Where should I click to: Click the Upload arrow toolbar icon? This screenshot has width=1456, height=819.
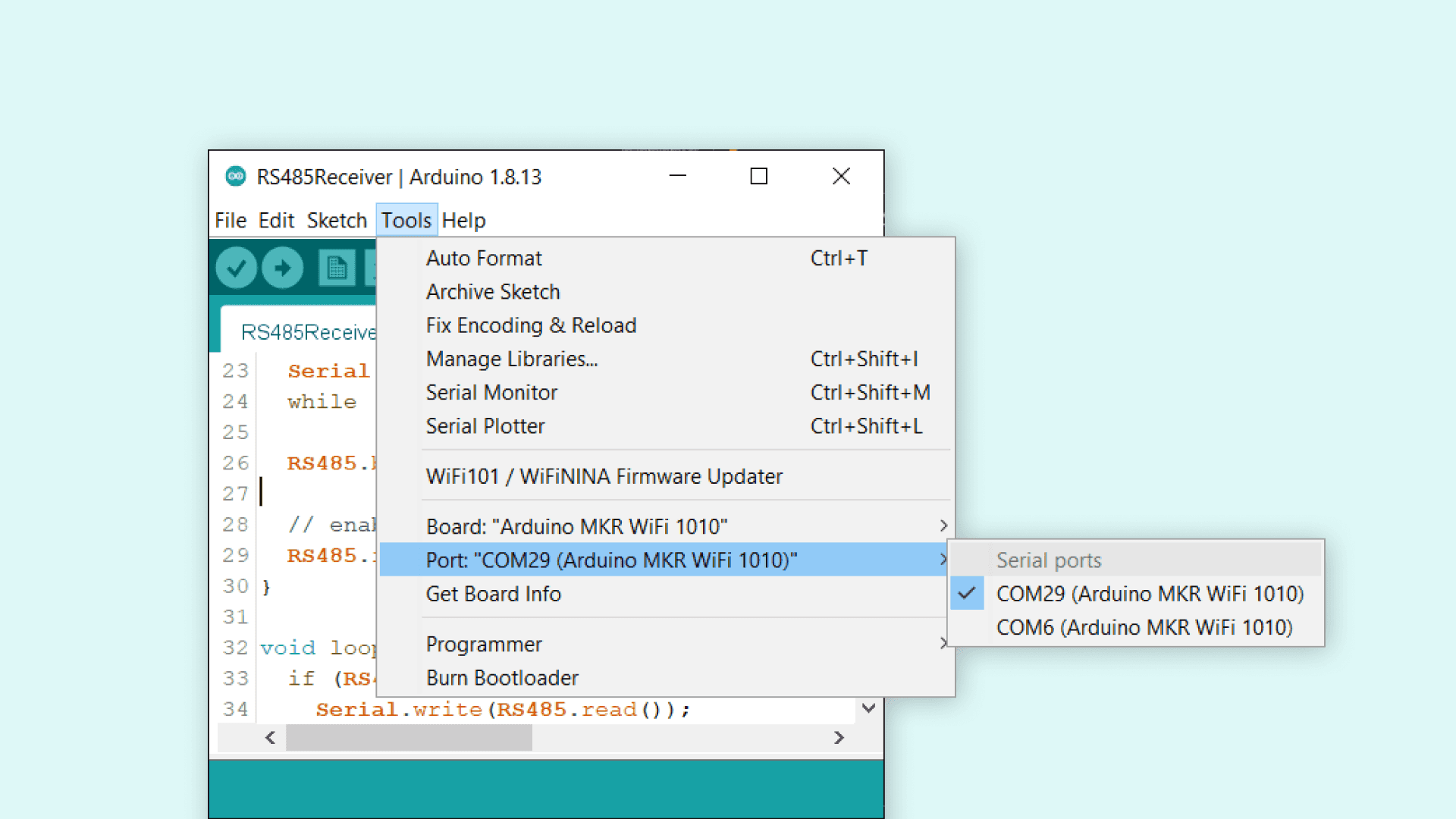coord(283,268)
